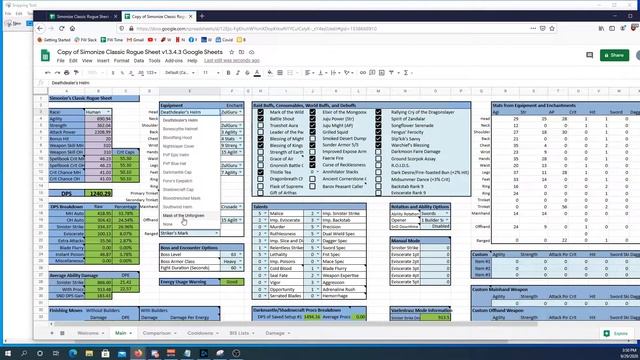
Task: Open the fill color picker
Action: tap(270, 73)
